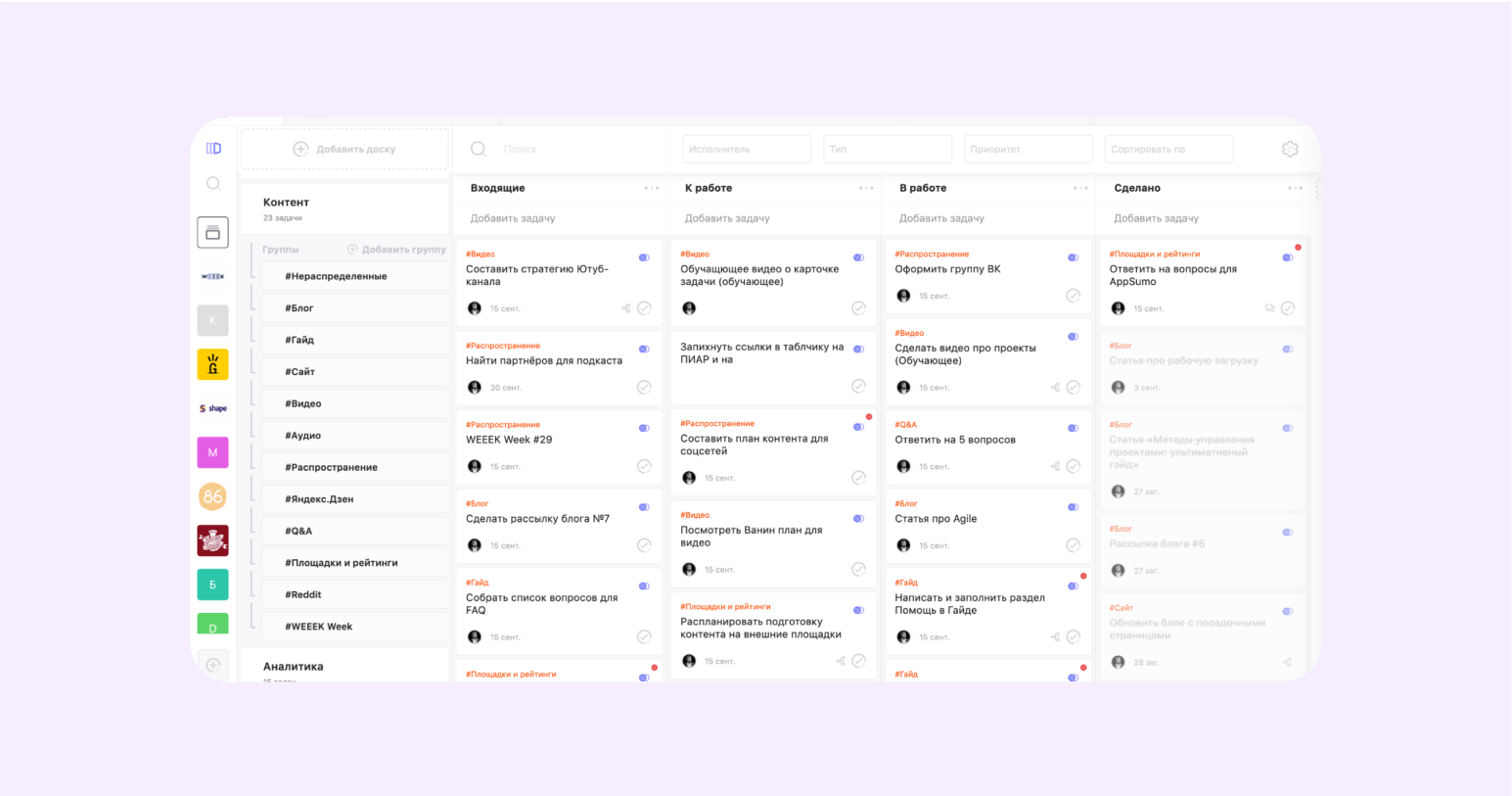This screenshot has width=1512, height=796.
Task: Click assignee avatar on 'Обучающее видео' card
Action: (x=689, y=308)
